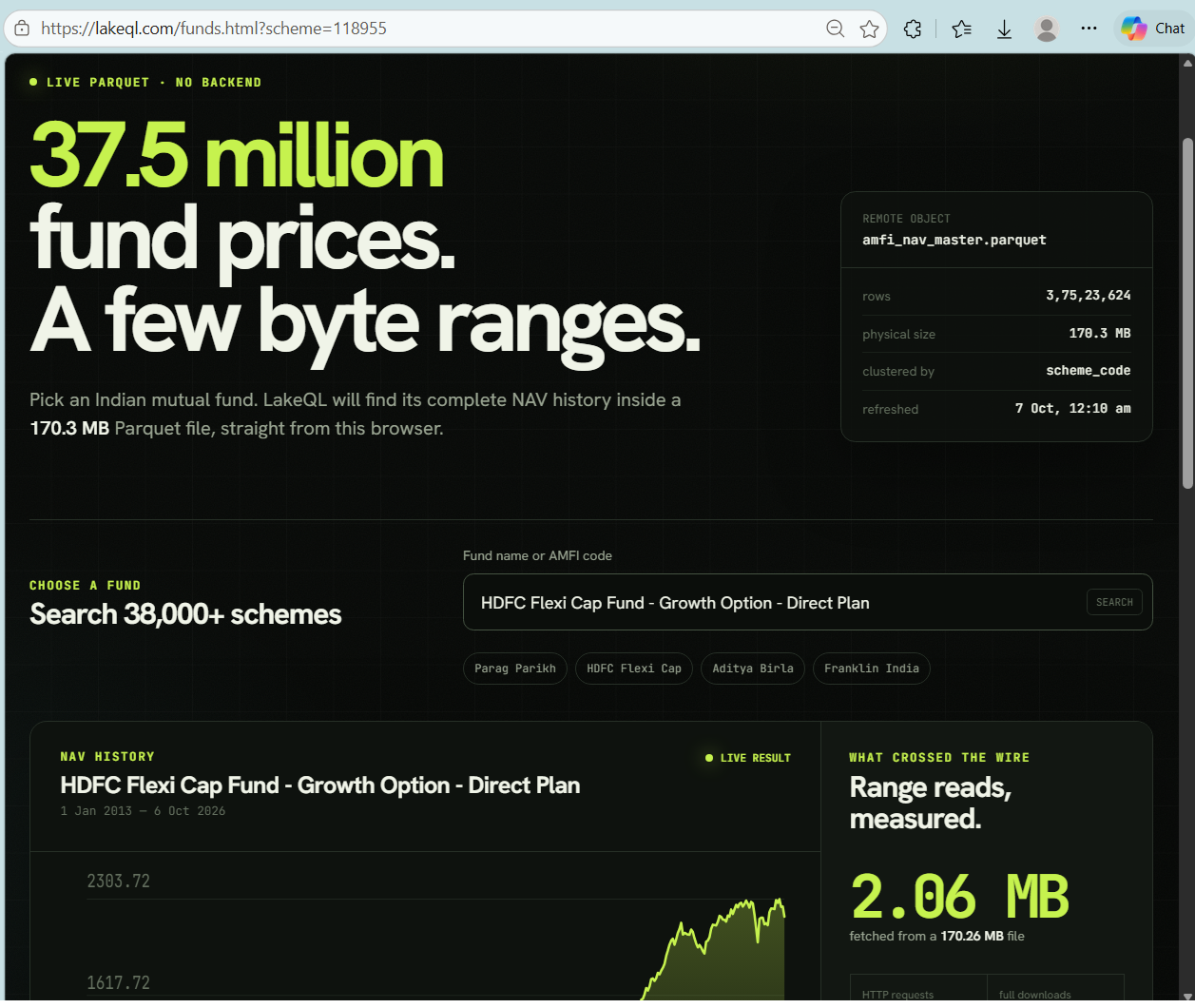Open the Copilot Chat button
The width and height of the screenshot is (1195, 1008).
tap(1153, 29)
